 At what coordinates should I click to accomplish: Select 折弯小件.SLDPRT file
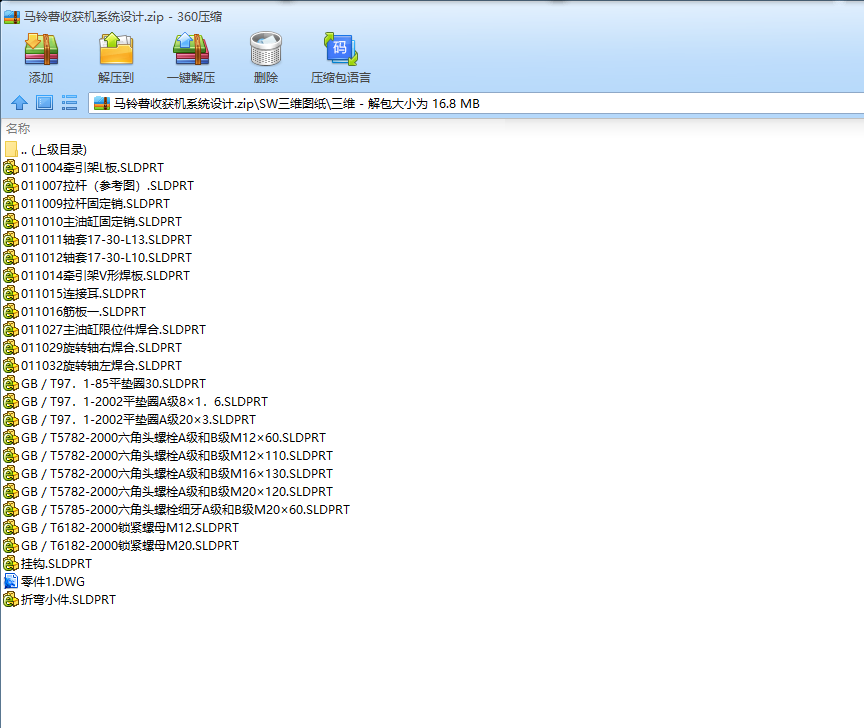pos(60,600)
